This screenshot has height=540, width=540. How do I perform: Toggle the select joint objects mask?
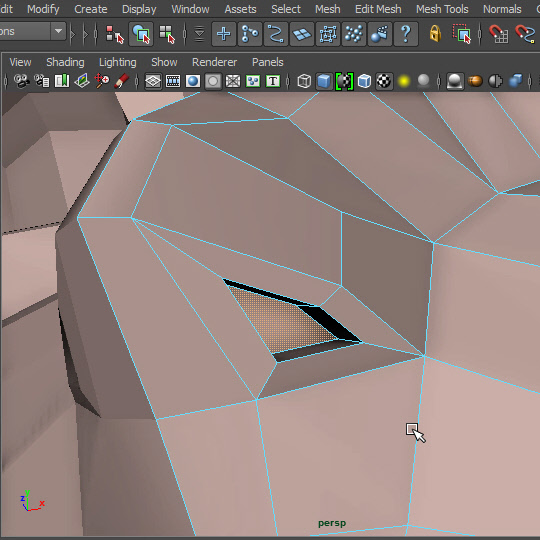click(x=250, y=34)
